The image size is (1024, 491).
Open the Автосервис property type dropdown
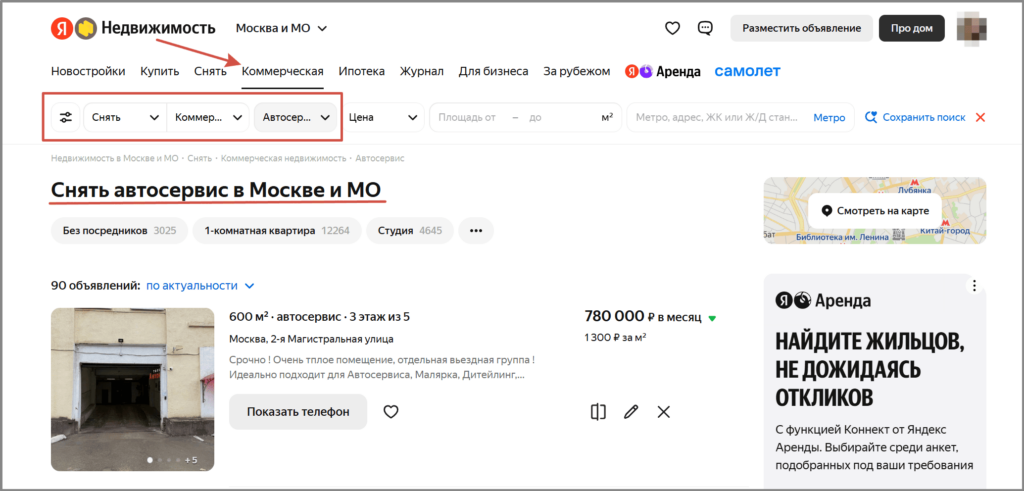[296, 117]
